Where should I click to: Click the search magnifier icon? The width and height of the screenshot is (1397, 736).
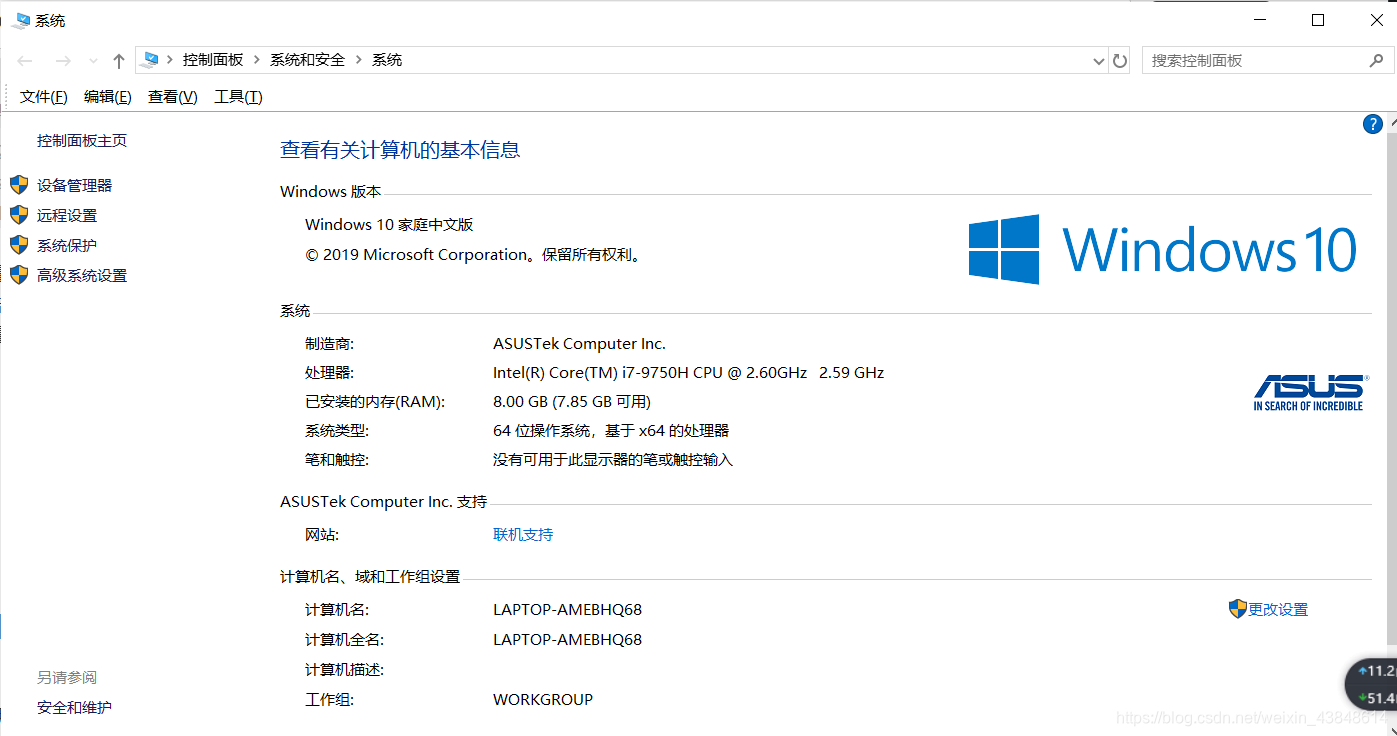(1377, 60)
